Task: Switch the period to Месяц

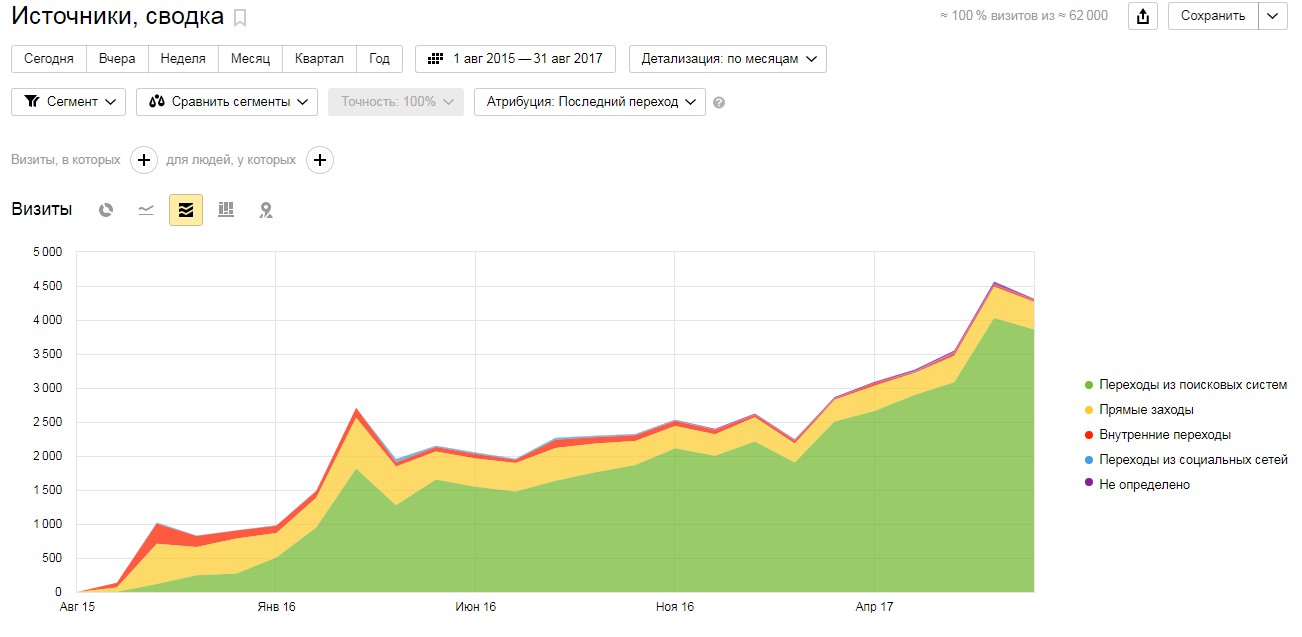Action: pos(250,59)
